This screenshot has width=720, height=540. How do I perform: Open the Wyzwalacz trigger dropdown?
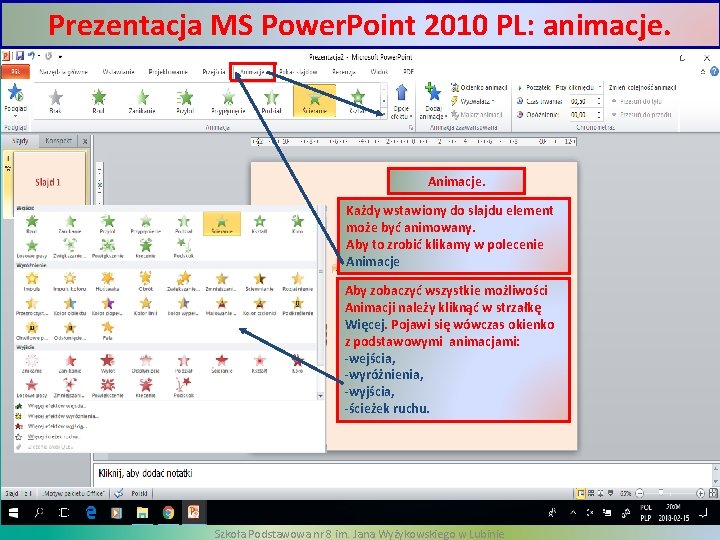(x=473, y=101)
